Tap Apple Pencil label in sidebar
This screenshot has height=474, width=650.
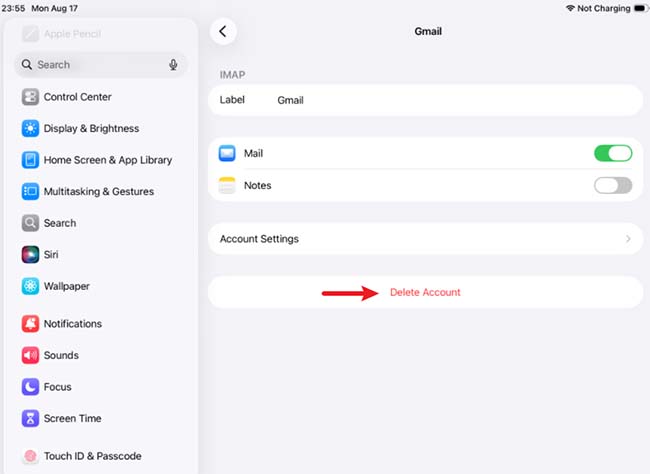click(x=72, y=34)
